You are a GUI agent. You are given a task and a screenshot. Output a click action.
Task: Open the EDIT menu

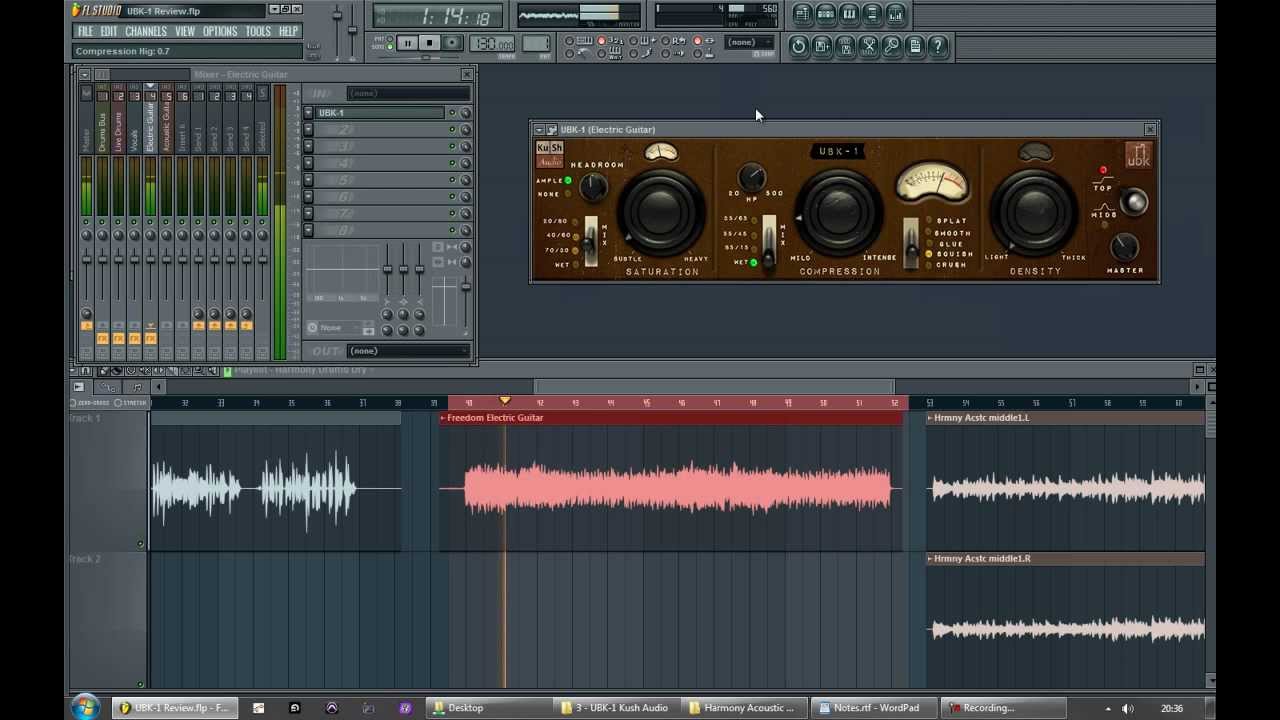(x=109, y=31)
